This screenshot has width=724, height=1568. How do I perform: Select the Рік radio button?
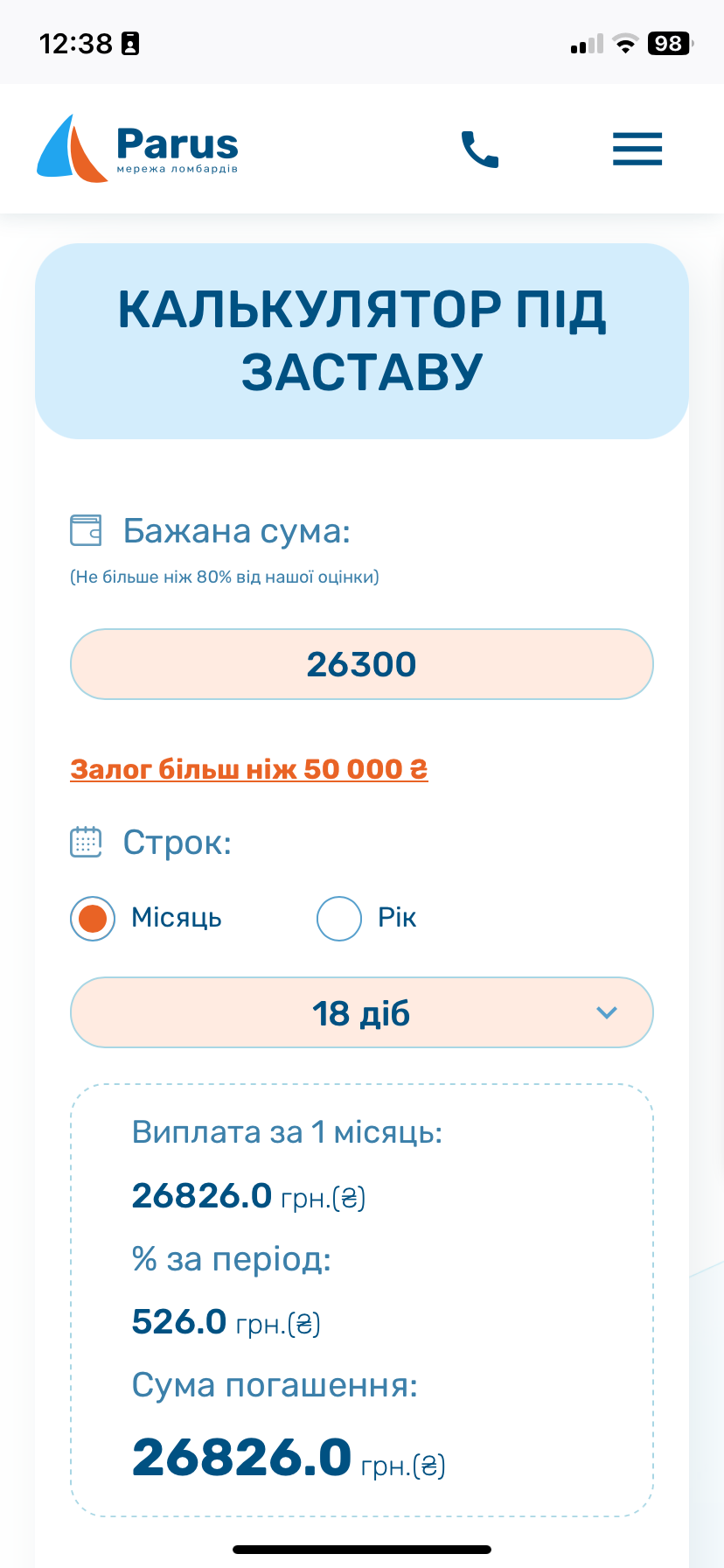pyautogui.click(x=339, y=919)
